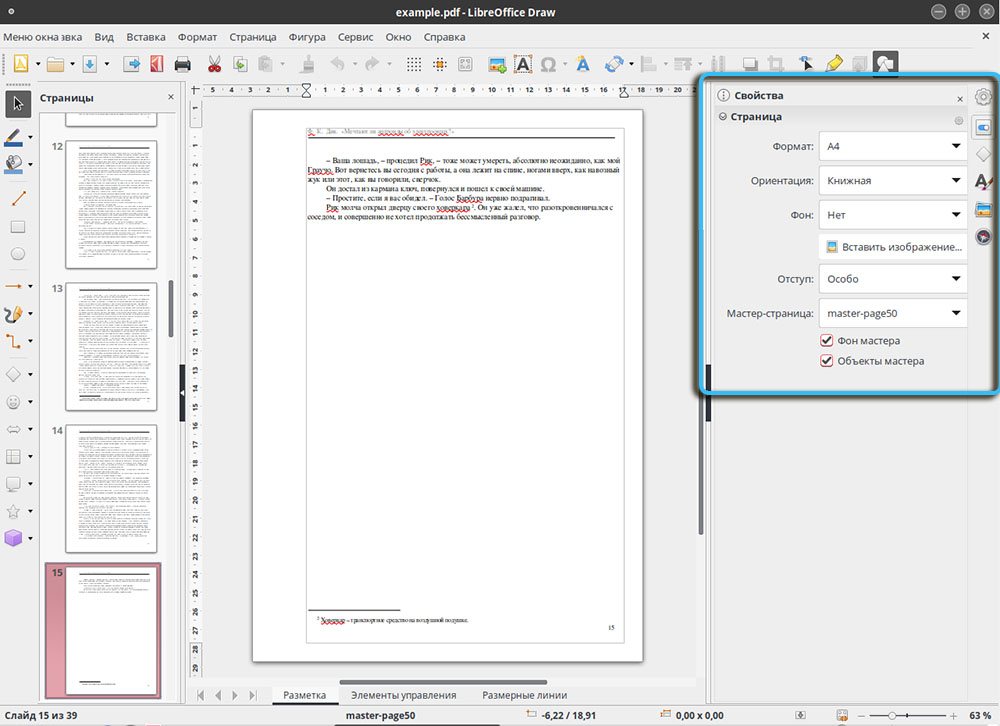Select page 13 thumbnail
The height and width of the screenshot is (726, 1000).
coord(112,345)
